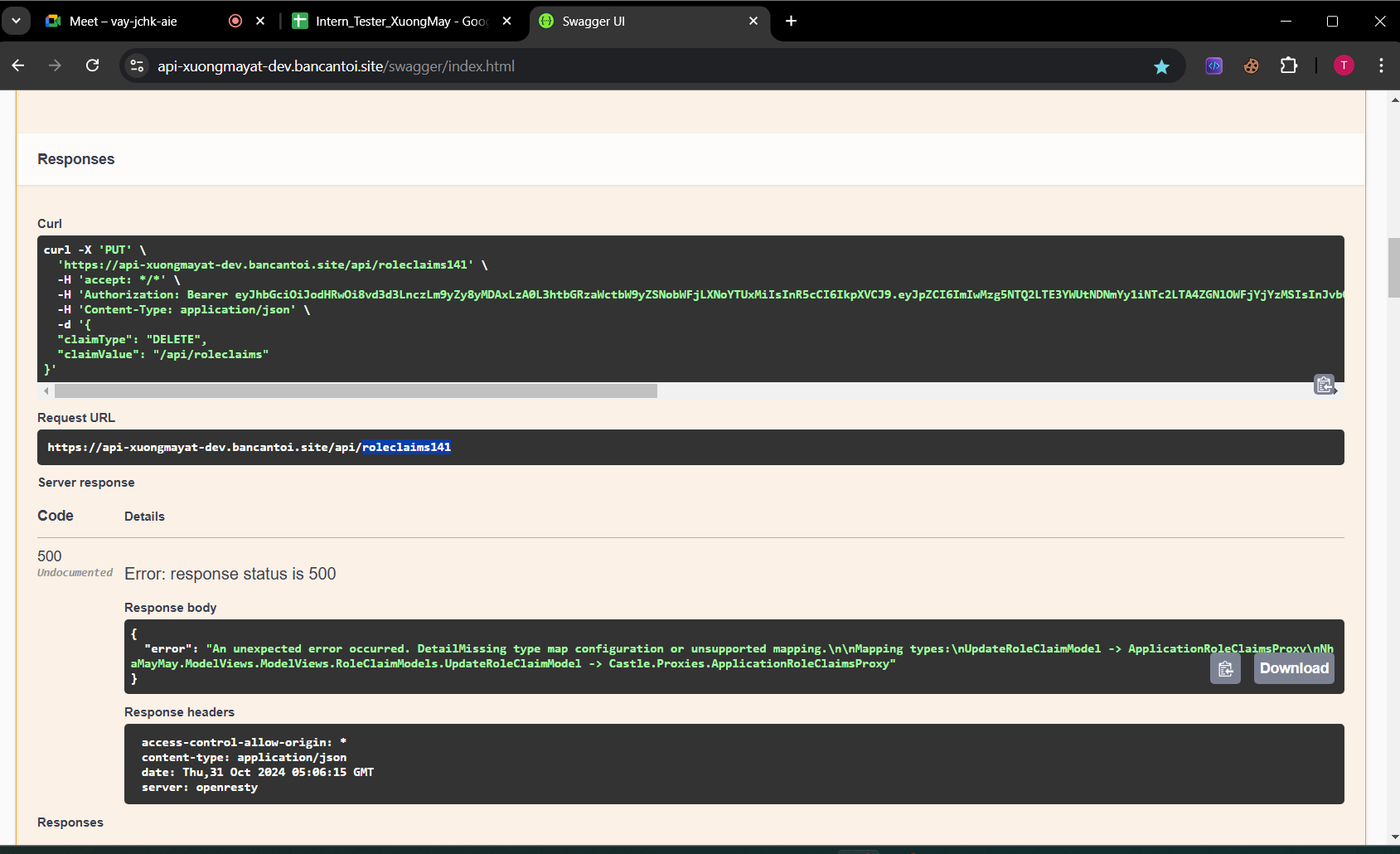Screen dimensions: 1400x854
Task: Expand the tab search dropdown
Action: click(16, 21)
